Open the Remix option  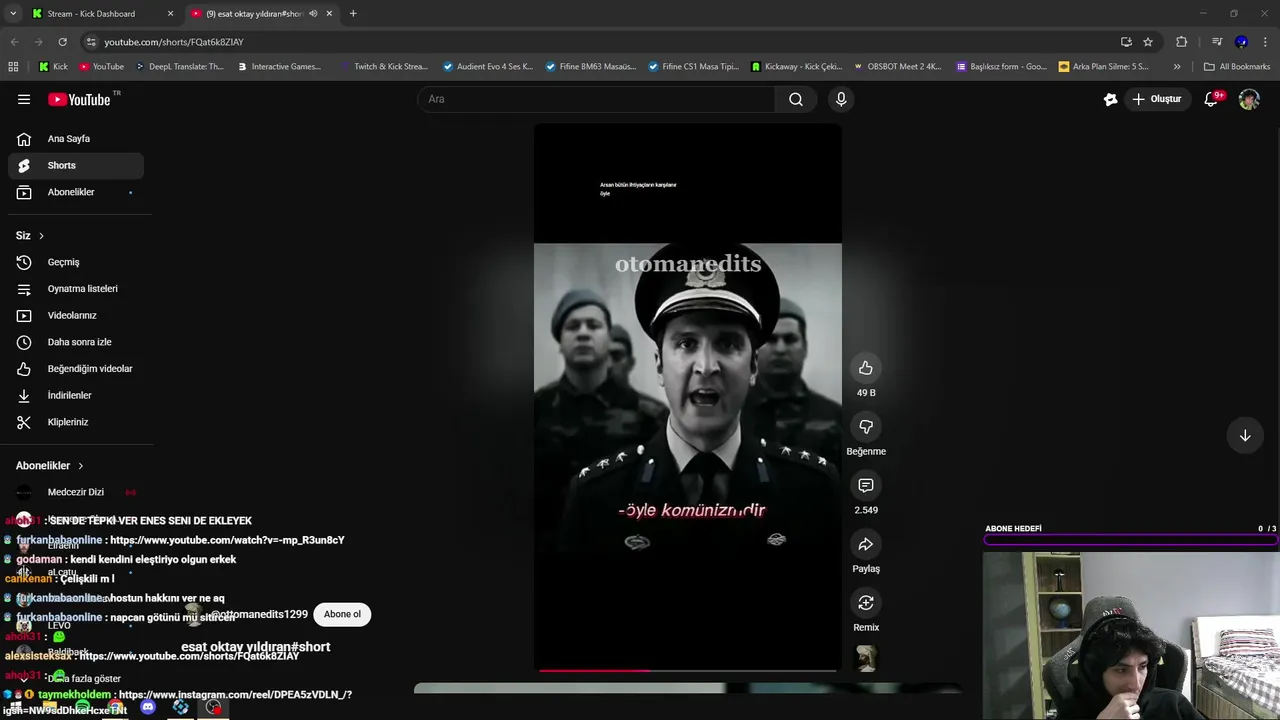click(866, 603)
